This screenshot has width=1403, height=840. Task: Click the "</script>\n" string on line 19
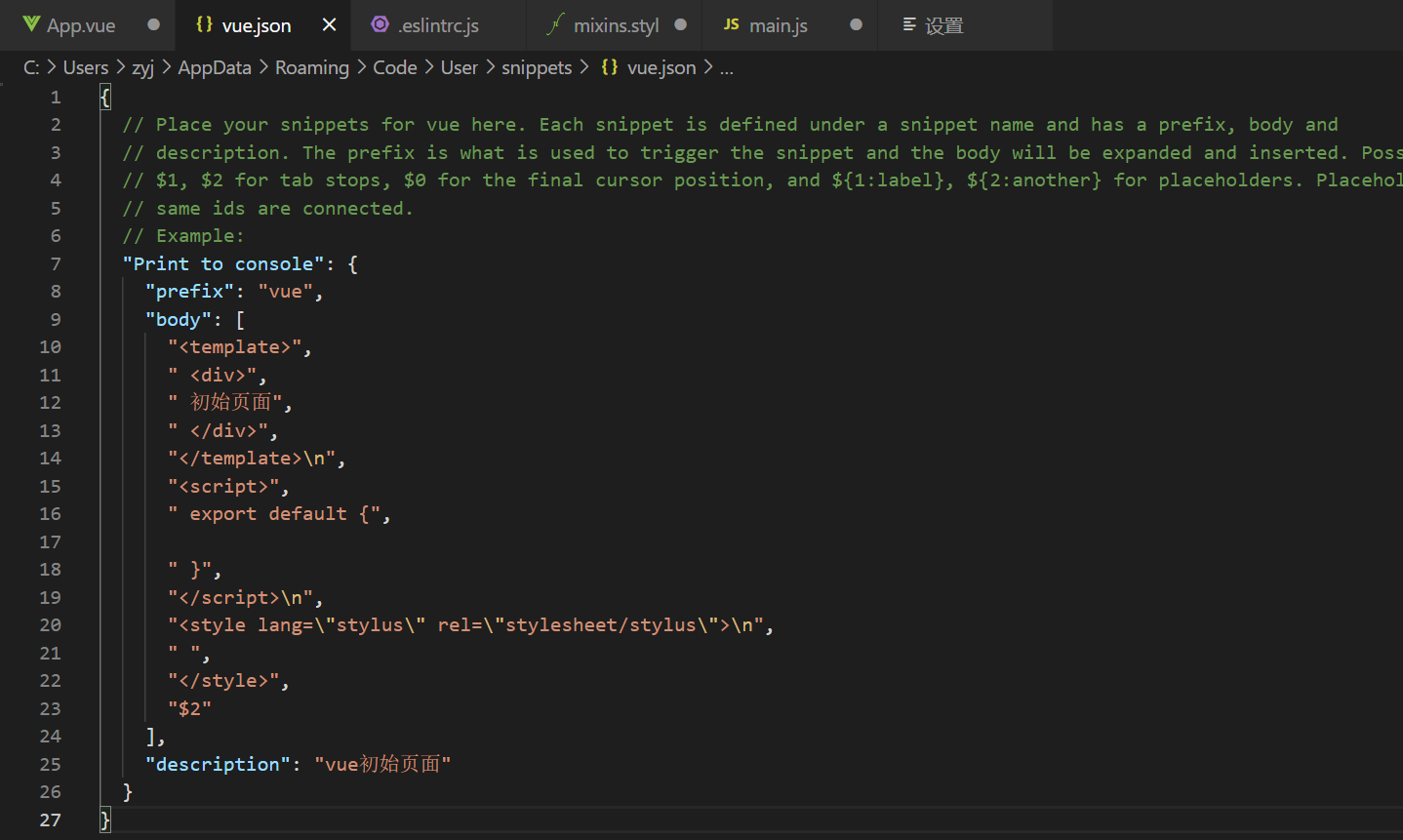pyautogui.click(x=240, y=598)
